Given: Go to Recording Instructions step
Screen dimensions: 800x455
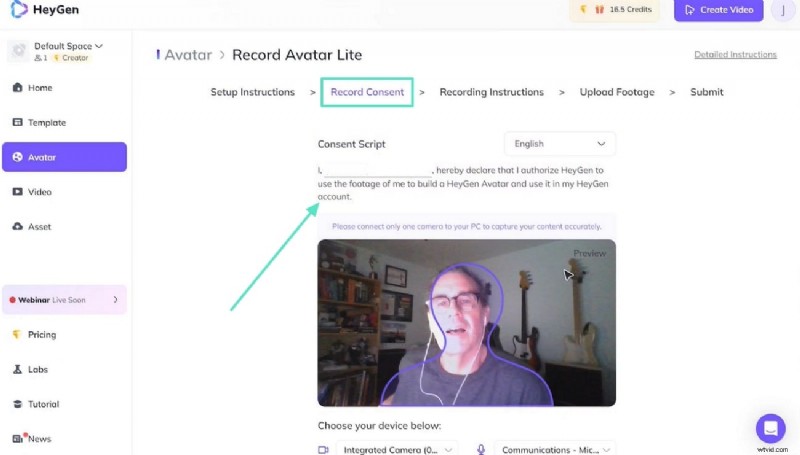Looking at the screenshot, I should (491, 92).
